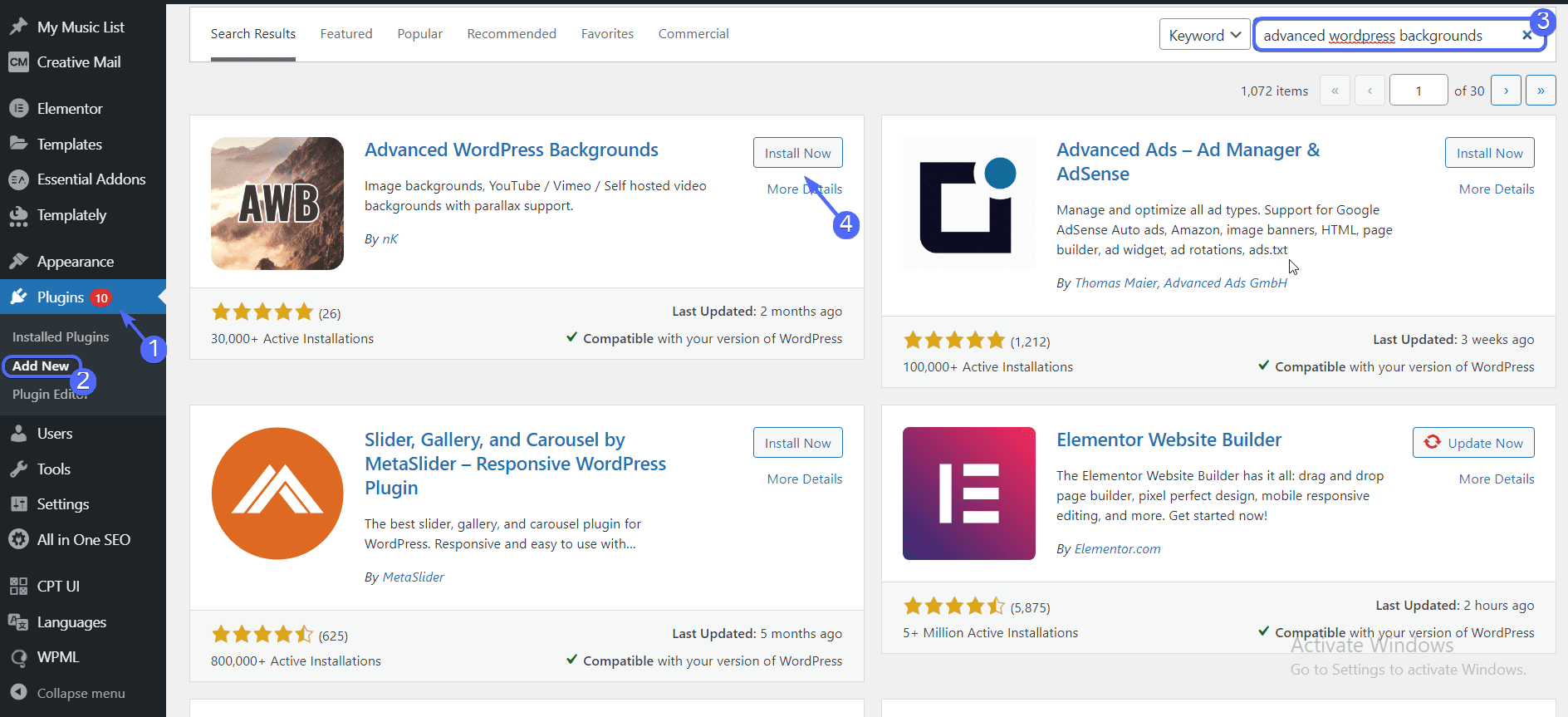The height and width of the screenshot is (717, 1568).
Task: Open the Advanced WordPress Backgrounds title link
Action: click(512, 150)
